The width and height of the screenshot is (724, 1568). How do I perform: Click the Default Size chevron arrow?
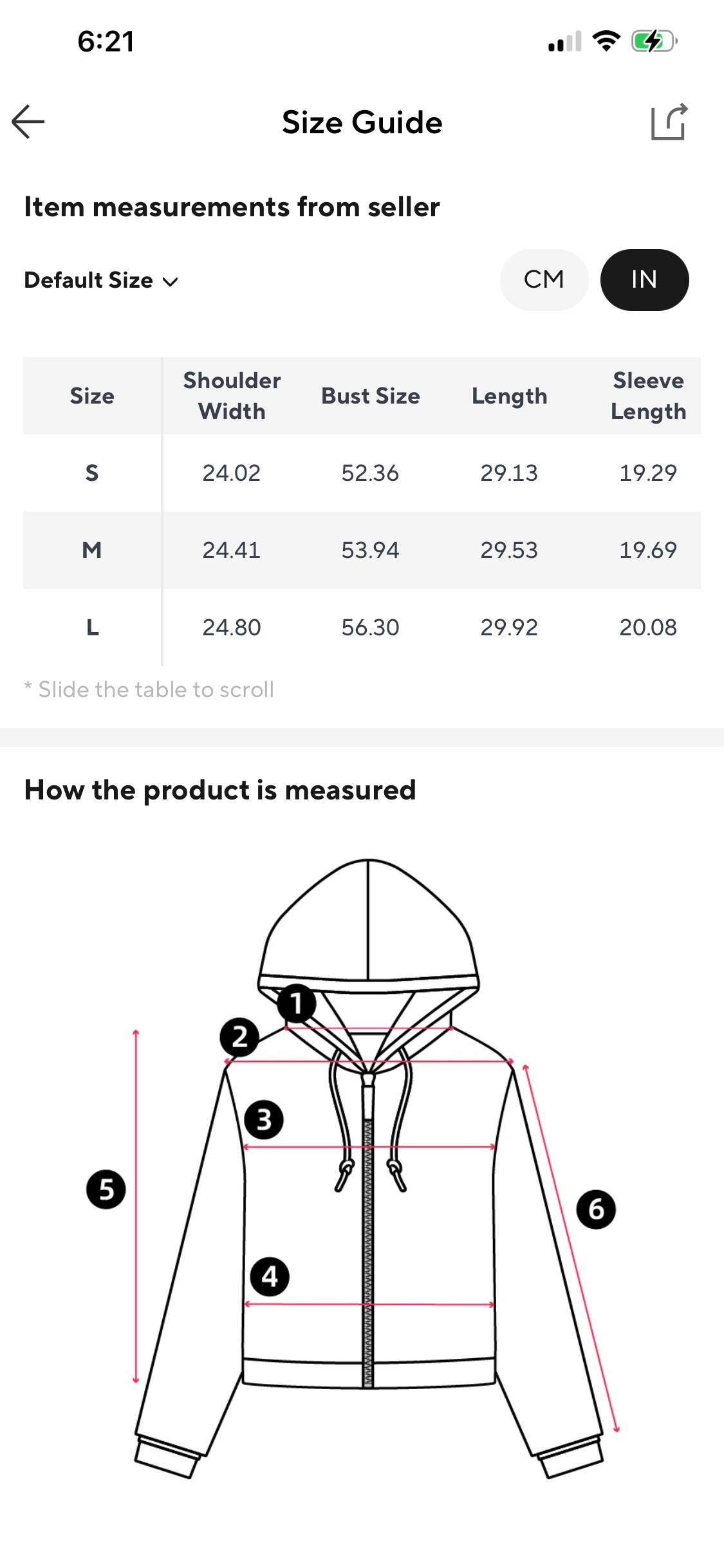[171, 281]
